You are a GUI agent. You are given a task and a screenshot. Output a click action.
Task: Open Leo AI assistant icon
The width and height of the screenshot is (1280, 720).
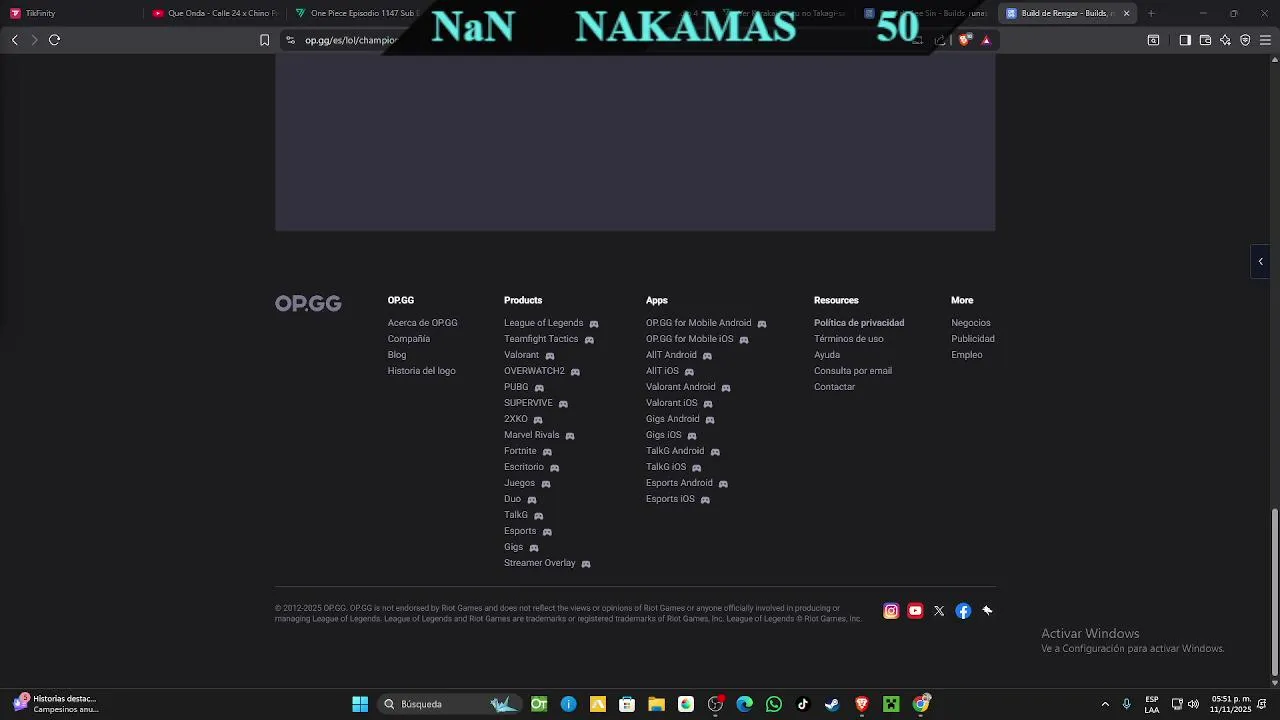pos(1225,40)
